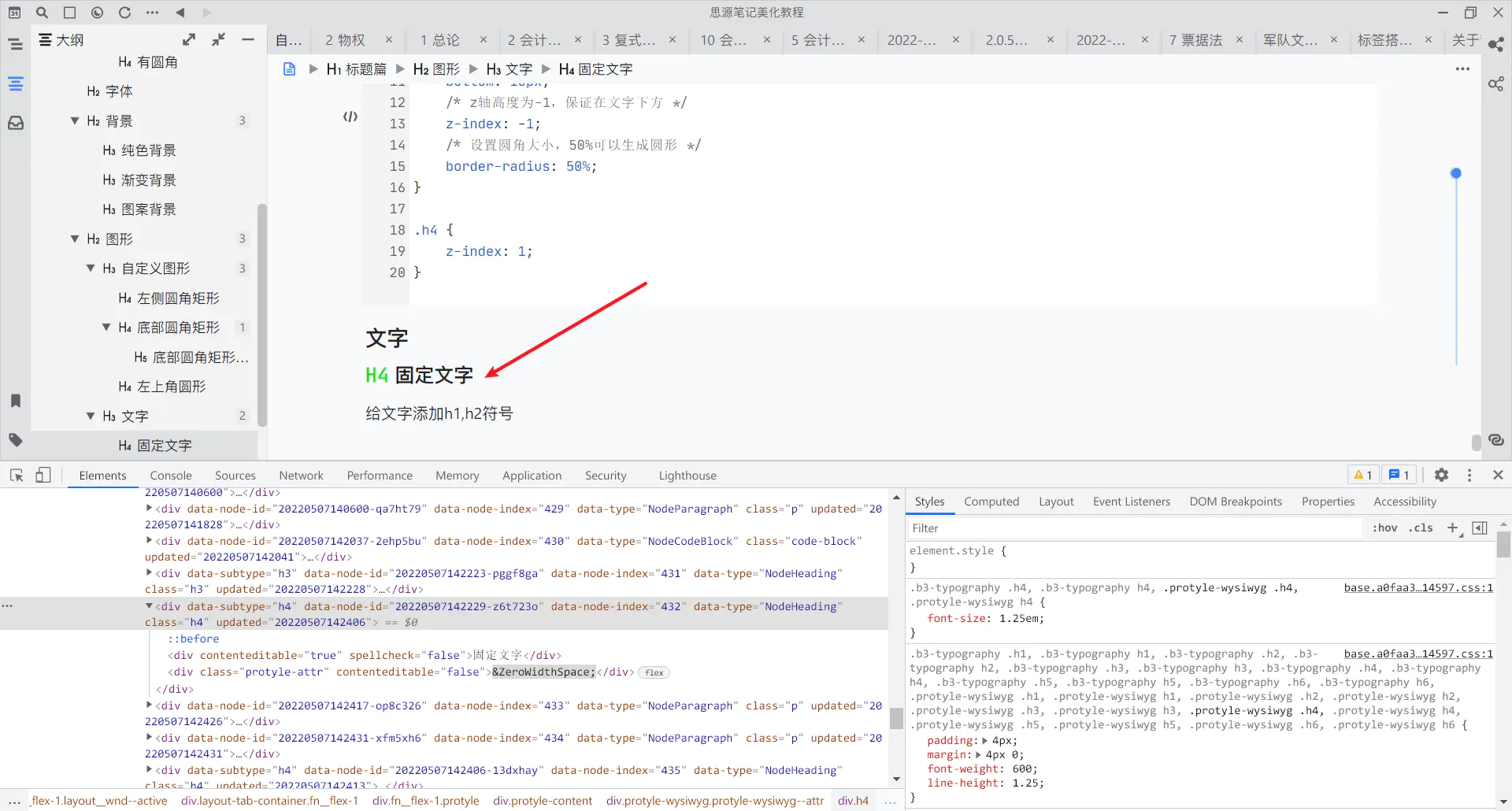Viewport: 1512px width, 811px height.
Task: Toggle :hov element state panel
Action: (1384, 528)
